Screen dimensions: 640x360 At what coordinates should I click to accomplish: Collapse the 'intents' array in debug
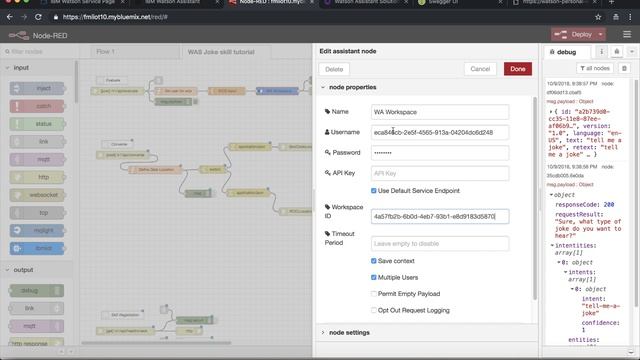566,272
